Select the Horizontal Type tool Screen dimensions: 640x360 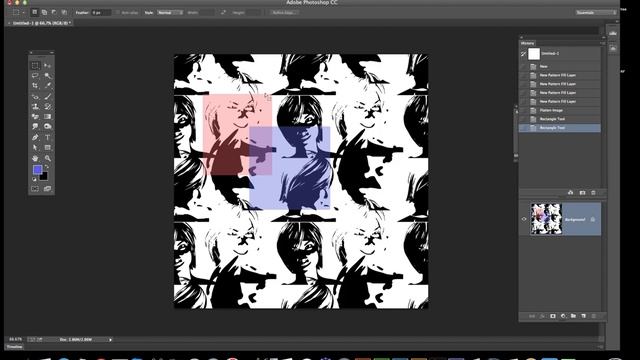tap(48, 138)
